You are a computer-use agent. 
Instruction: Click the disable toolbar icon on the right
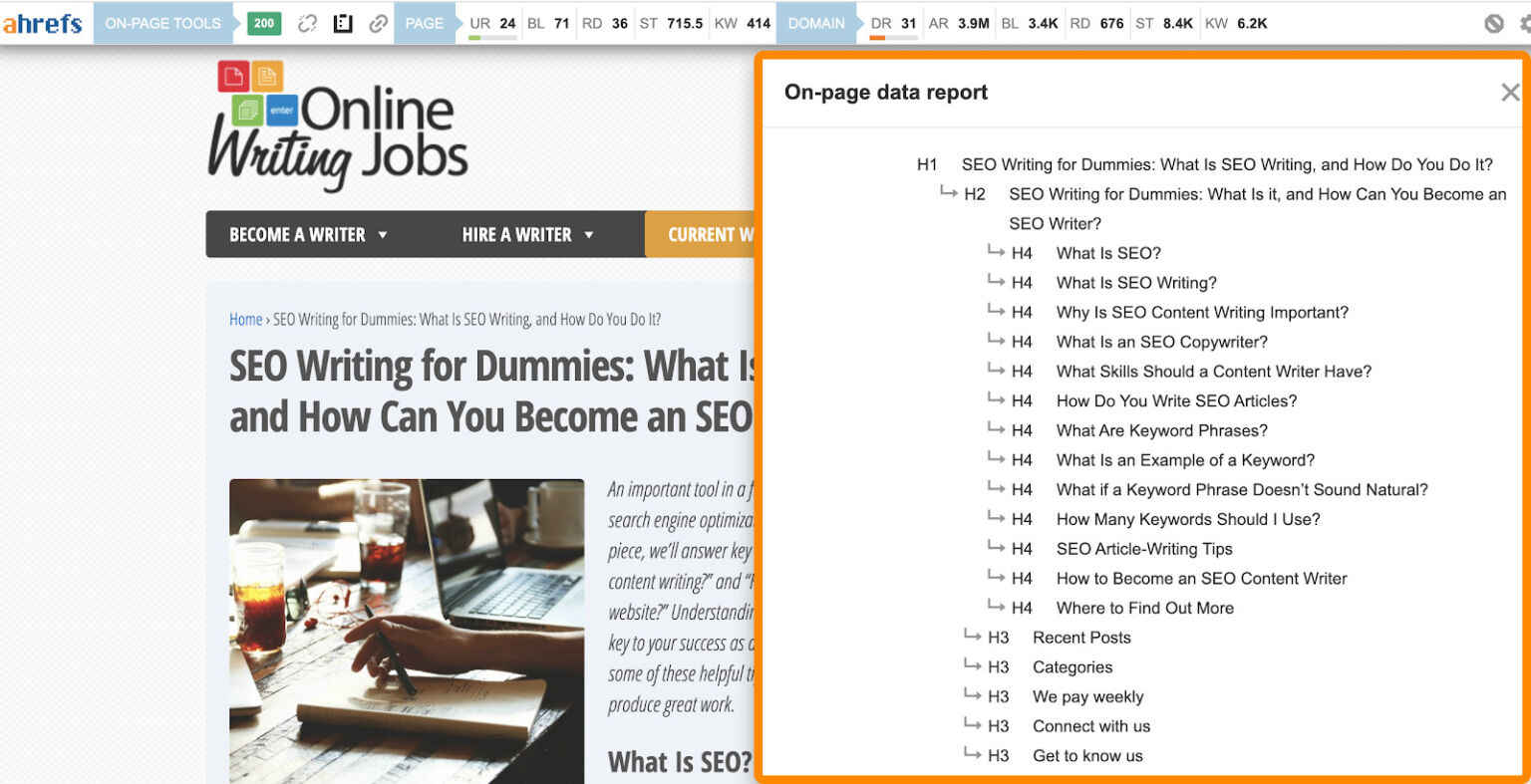tap(1494, 22)
